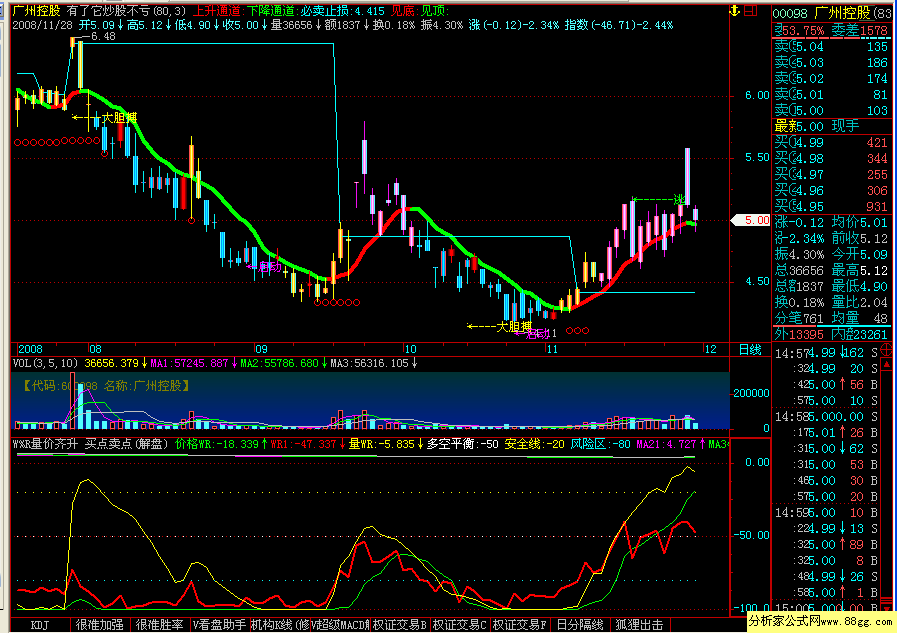The width and height of the screenshot is (897, 633).
Task: Click the 分析家公式网 www.88gg.com link
Action: pos(821,620)
